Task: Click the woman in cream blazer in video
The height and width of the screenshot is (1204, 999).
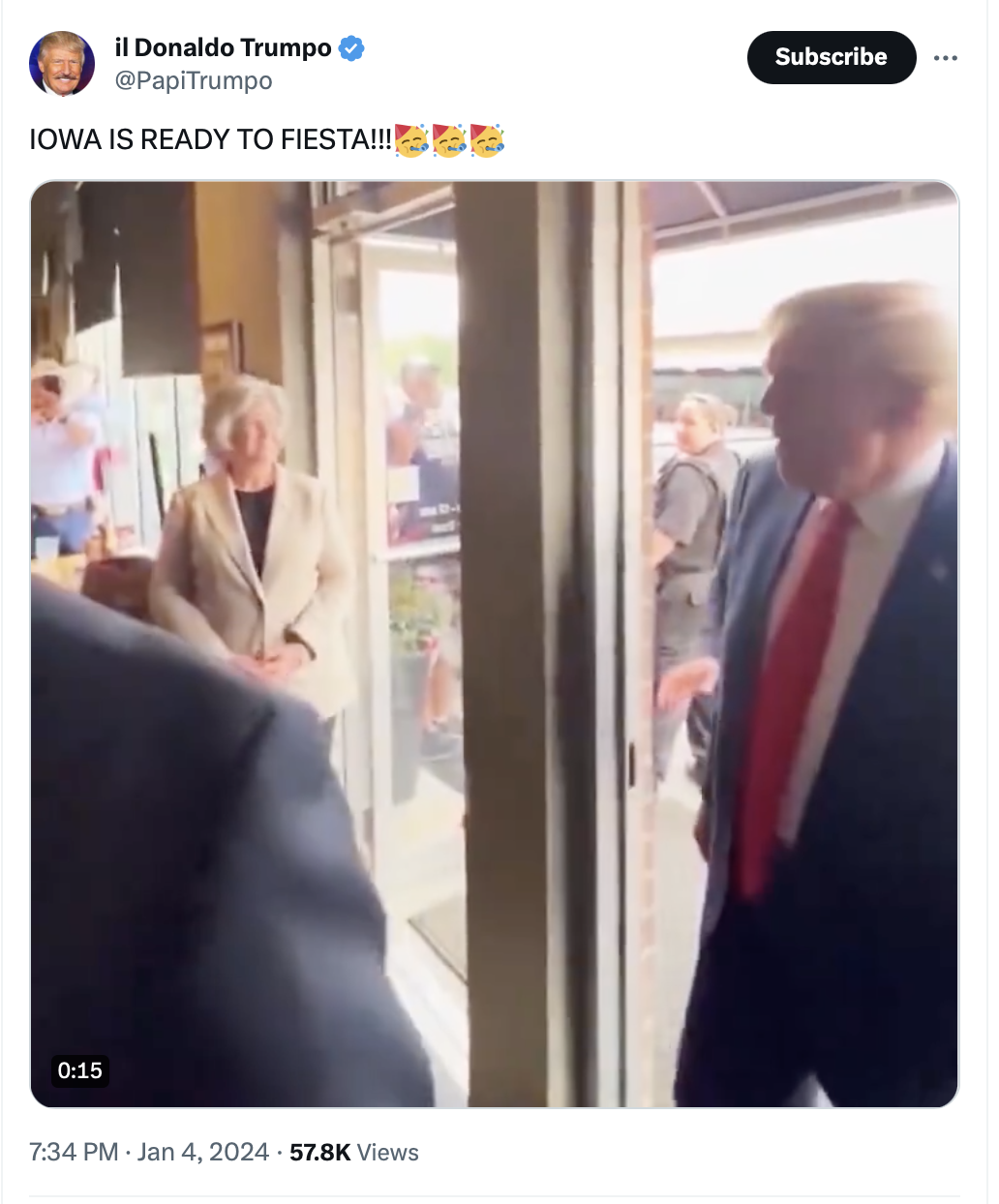Action: [x=252, y=542]
